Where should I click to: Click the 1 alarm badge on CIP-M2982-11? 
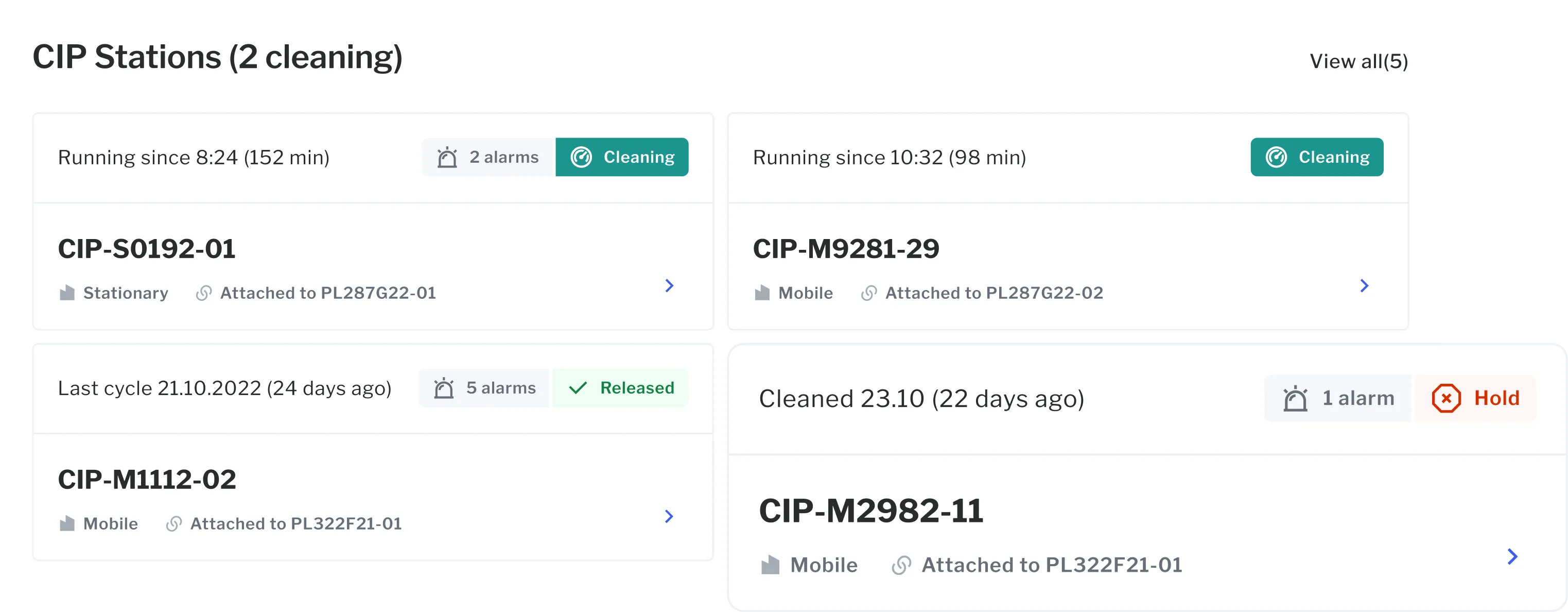[x=1337, y=398]
